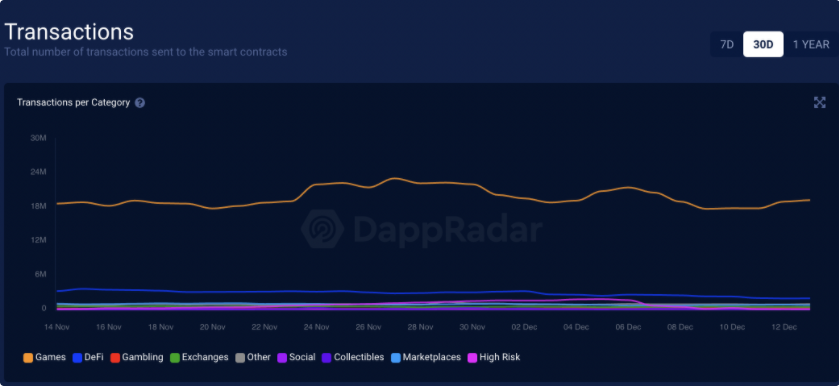
Task: Click the gray Other legend swatch
Action: coord(240,358)
